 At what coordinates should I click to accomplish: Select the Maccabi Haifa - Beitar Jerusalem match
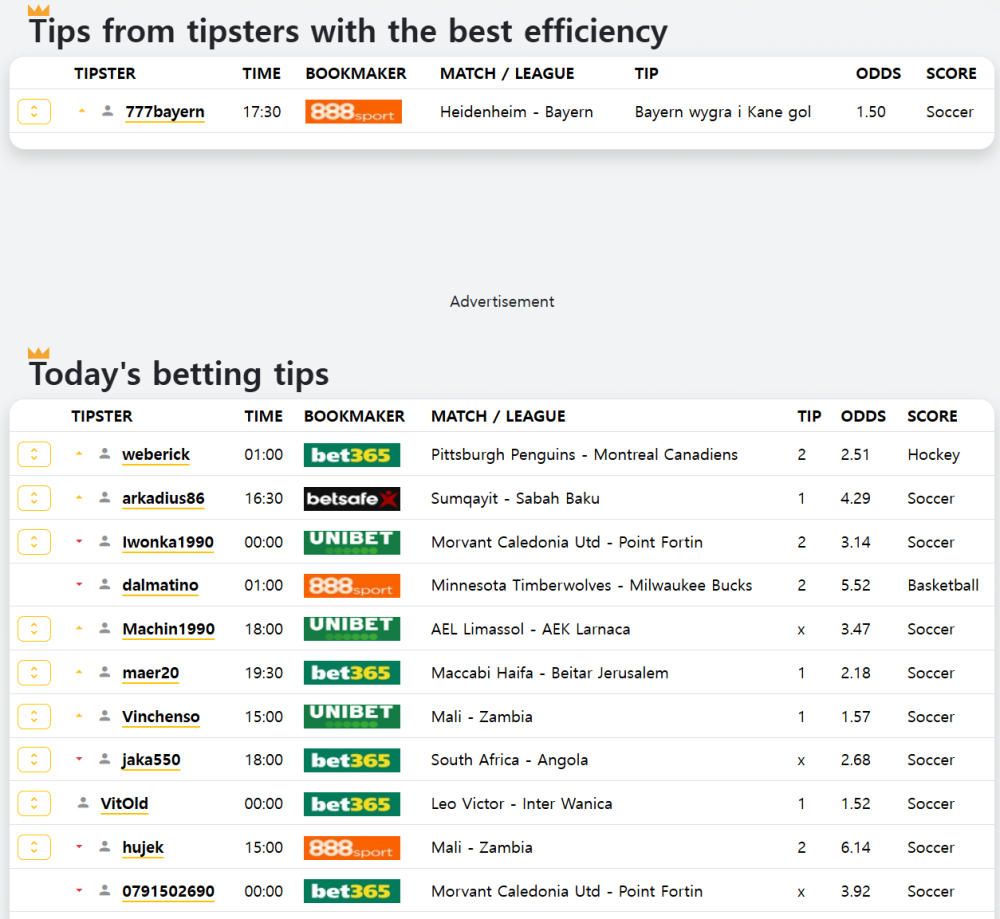pyautogui.click(x=550, y=673)
